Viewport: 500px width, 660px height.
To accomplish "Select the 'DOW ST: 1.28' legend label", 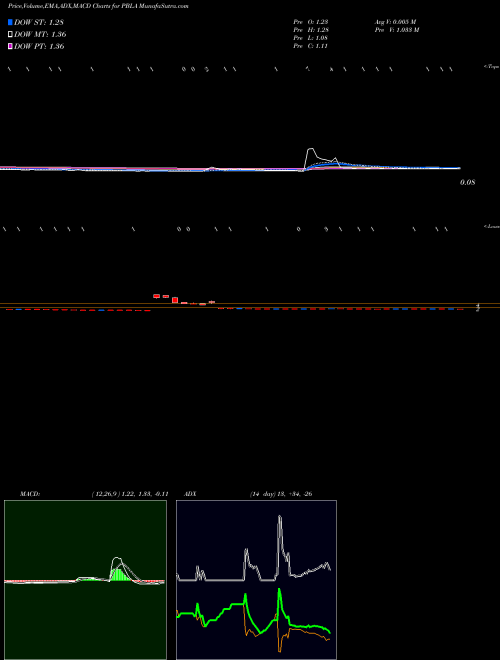I will [39, 22].
